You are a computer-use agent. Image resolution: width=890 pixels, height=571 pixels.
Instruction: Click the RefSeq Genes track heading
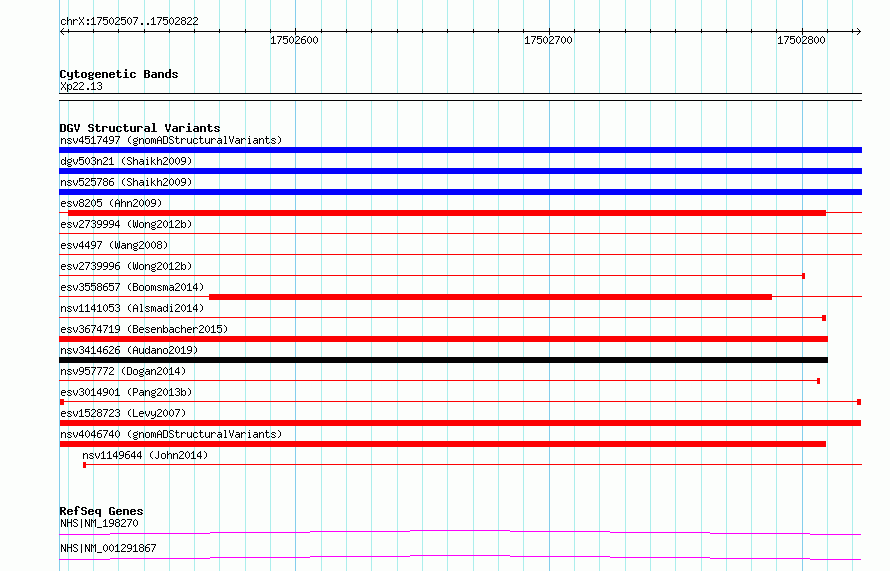point(102,511)
